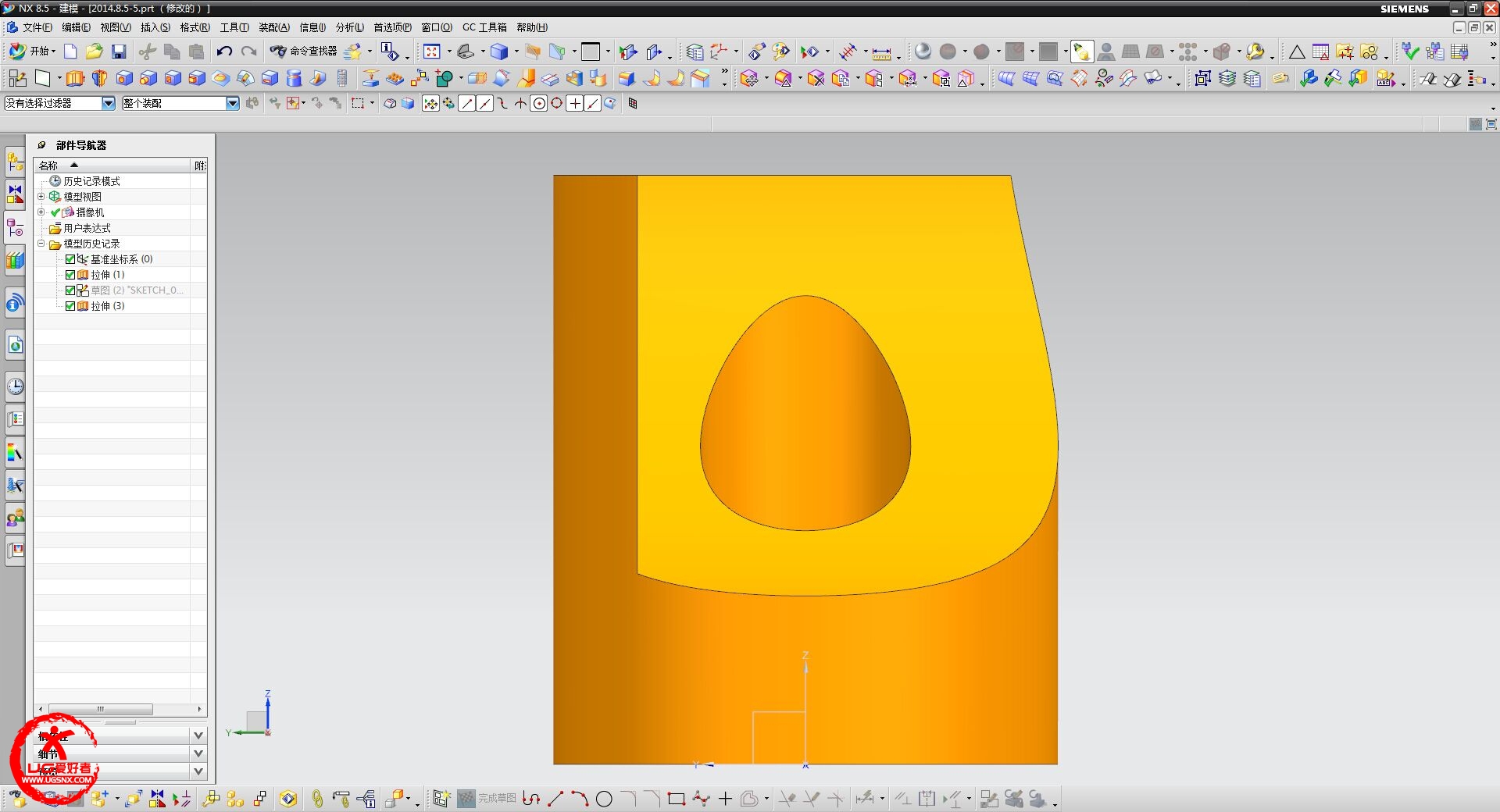Expand the Model Views (模型视图) node
1500x812 pixels.
pos(41,197)
